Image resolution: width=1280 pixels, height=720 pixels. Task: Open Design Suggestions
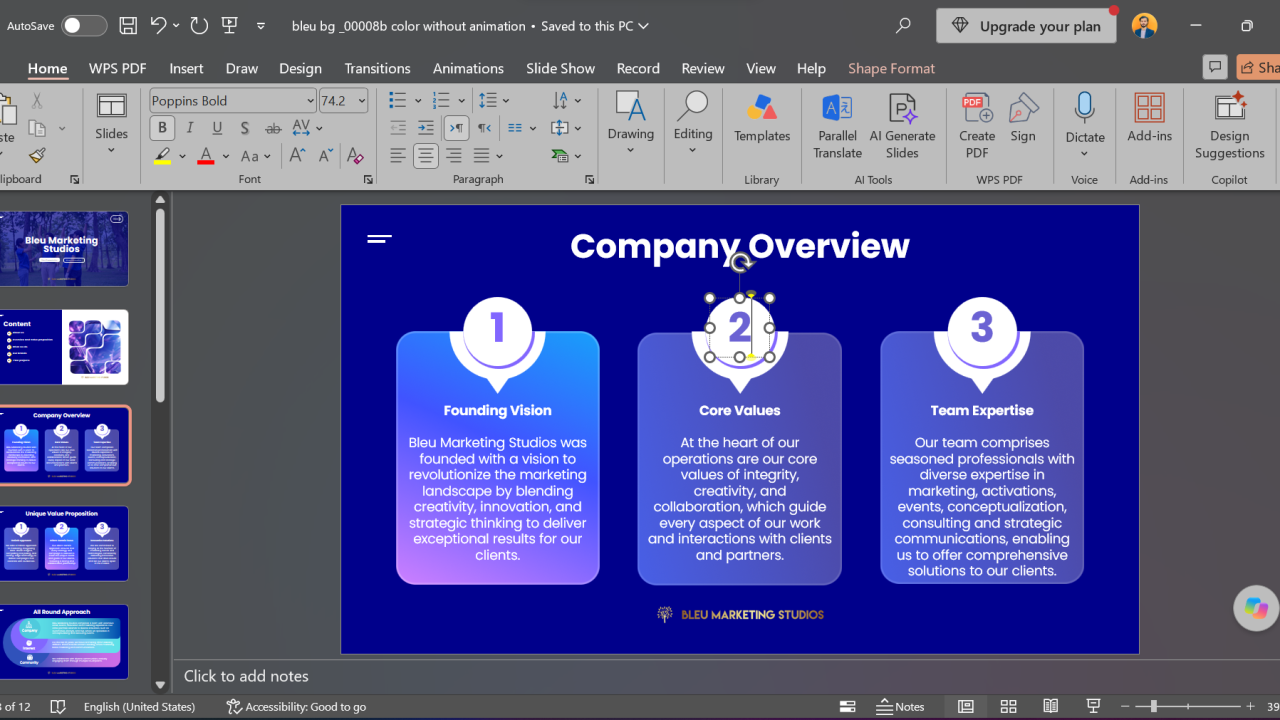(x=1229, y=126)
